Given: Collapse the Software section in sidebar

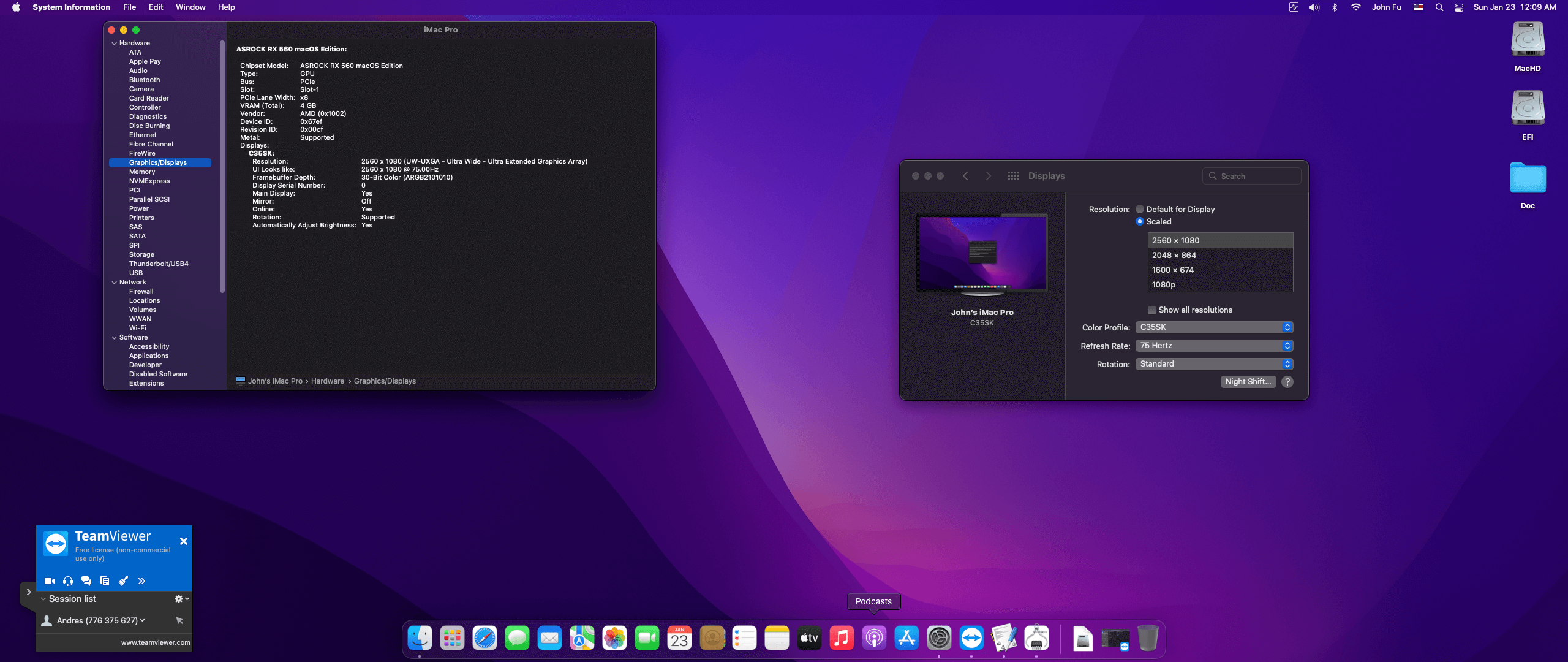Looking at the screenshot, I should 115,337.
